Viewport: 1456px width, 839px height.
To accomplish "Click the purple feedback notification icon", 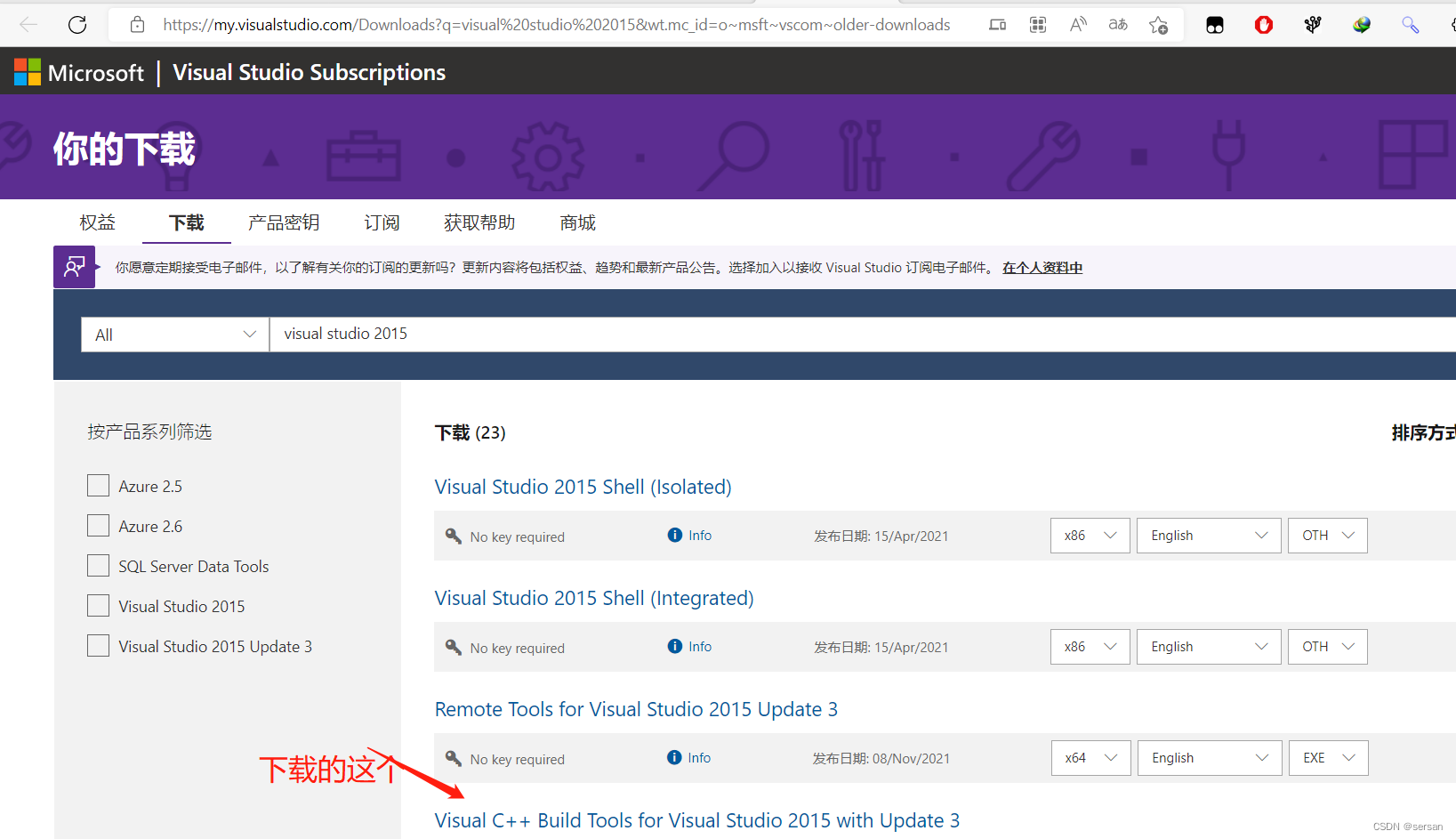I will tap(74, 267).
